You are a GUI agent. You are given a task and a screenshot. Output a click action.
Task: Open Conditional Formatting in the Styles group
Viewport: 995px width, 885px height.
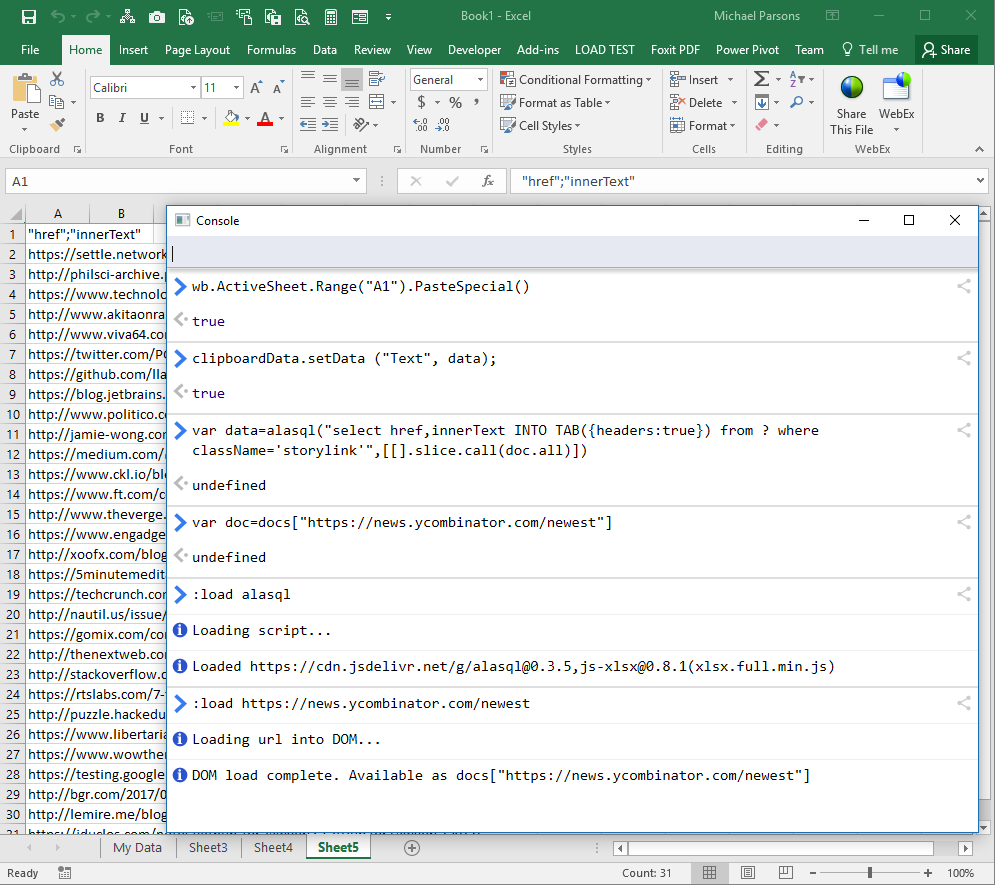tap(577, 79)
